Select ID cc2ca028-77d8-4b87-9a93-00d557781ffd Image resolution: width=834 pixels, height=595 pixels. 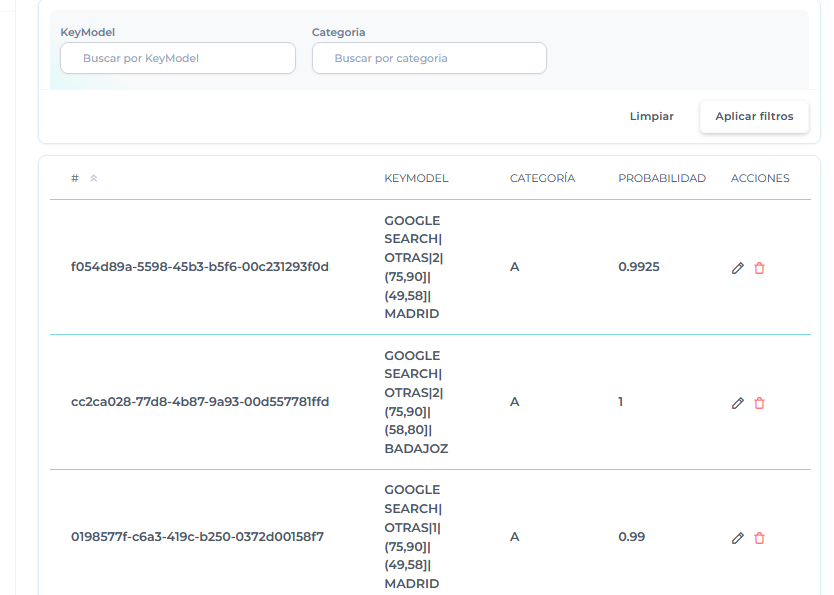[200, 402]
